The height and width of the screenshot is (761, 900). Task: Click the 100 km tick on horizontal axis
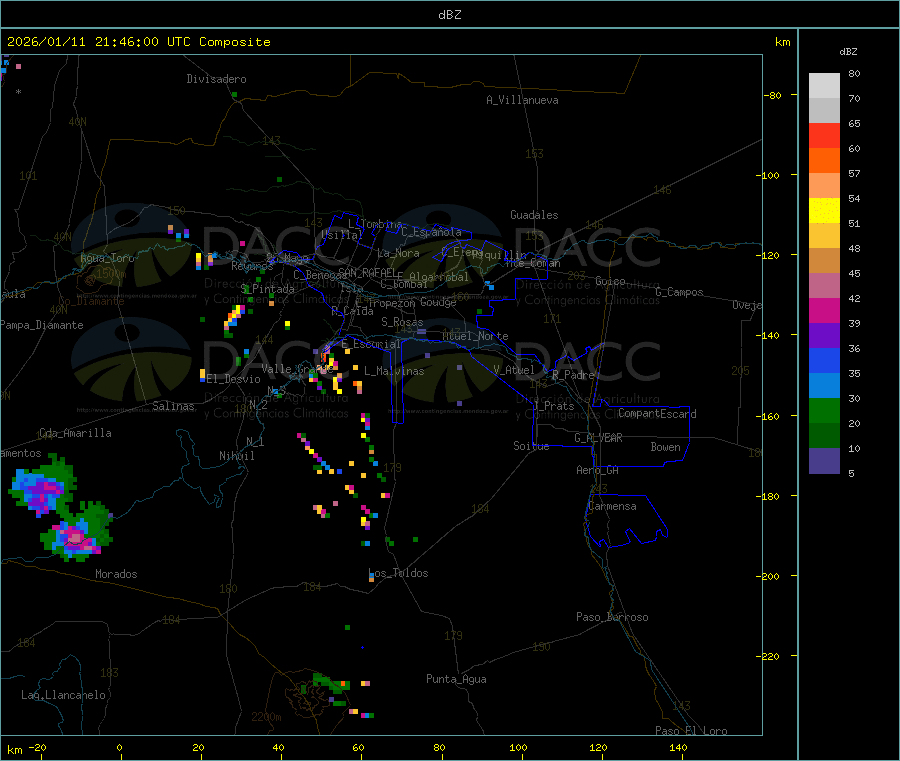[518, 747]
